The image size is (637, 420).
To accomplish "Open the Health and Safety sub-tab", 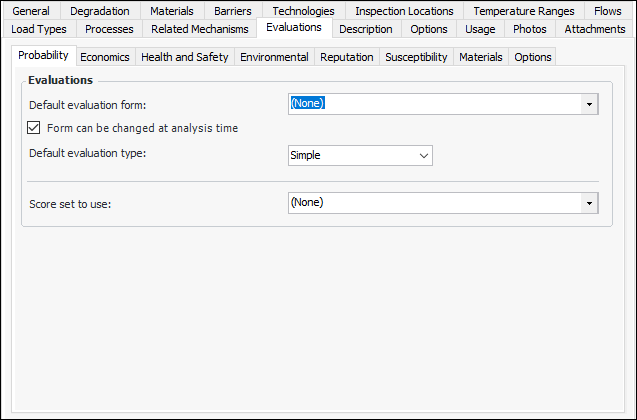I will [x=184, y=57].
